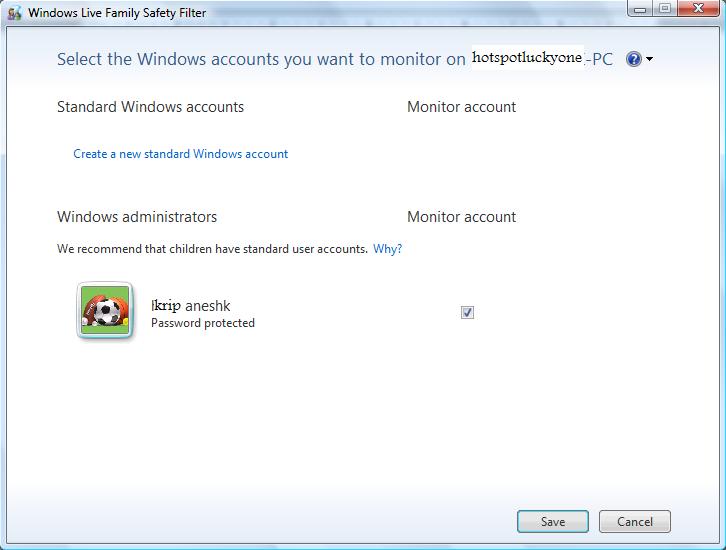Cancel the account selection dialog

coord(635,522)
